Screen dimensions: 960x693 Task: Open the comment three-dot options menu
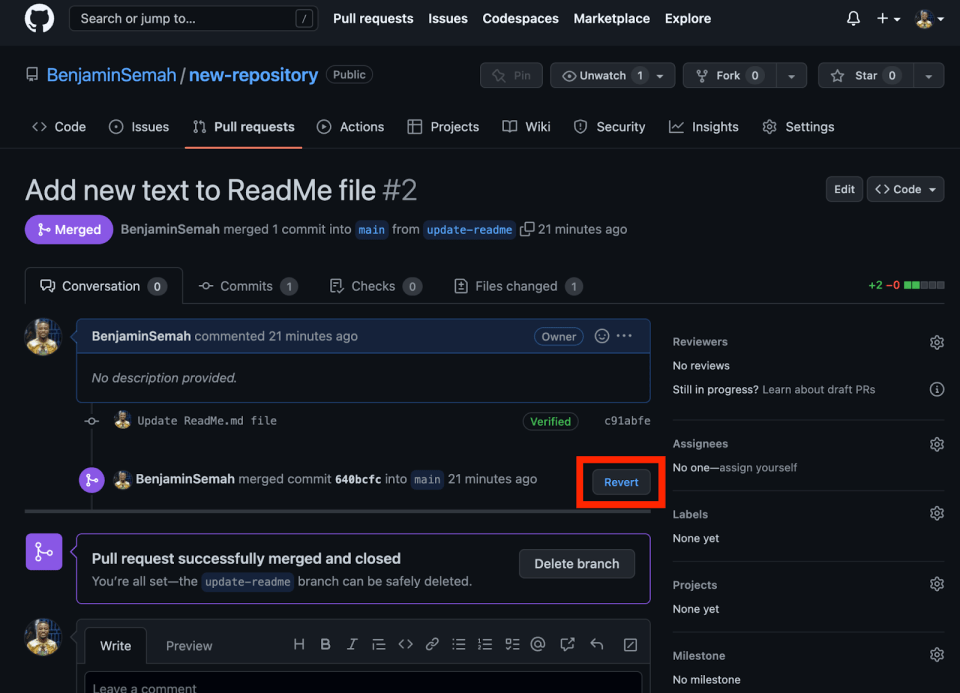[x=624, y=335]
